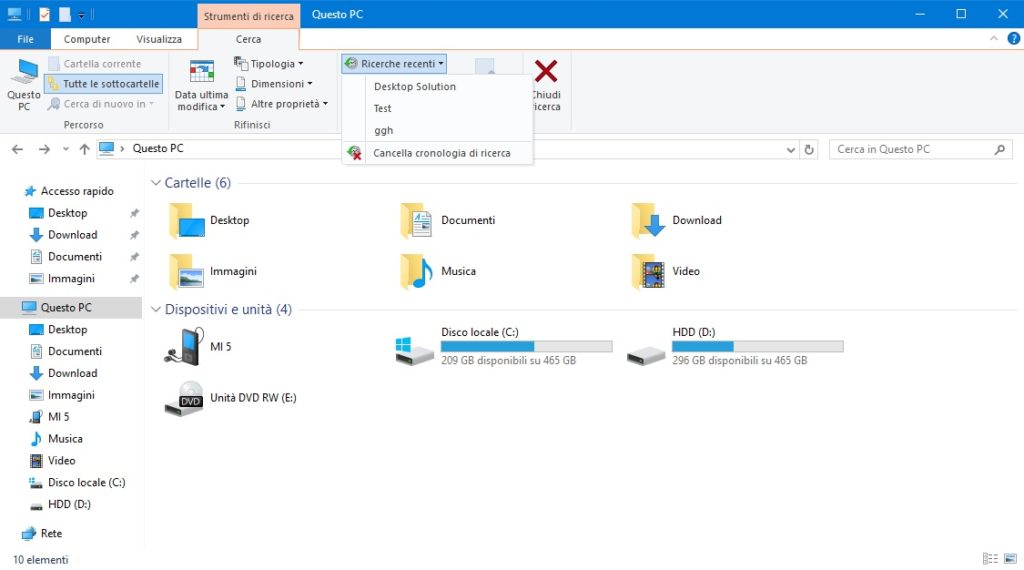Click Cancella cronologia di ricerca

coord(441,153)
